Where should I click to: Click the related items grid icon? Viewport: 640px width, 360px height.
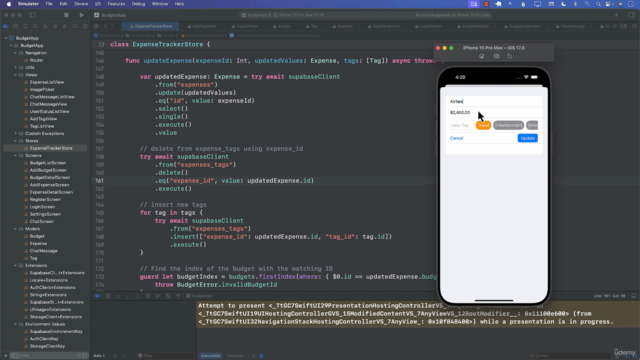96,26
